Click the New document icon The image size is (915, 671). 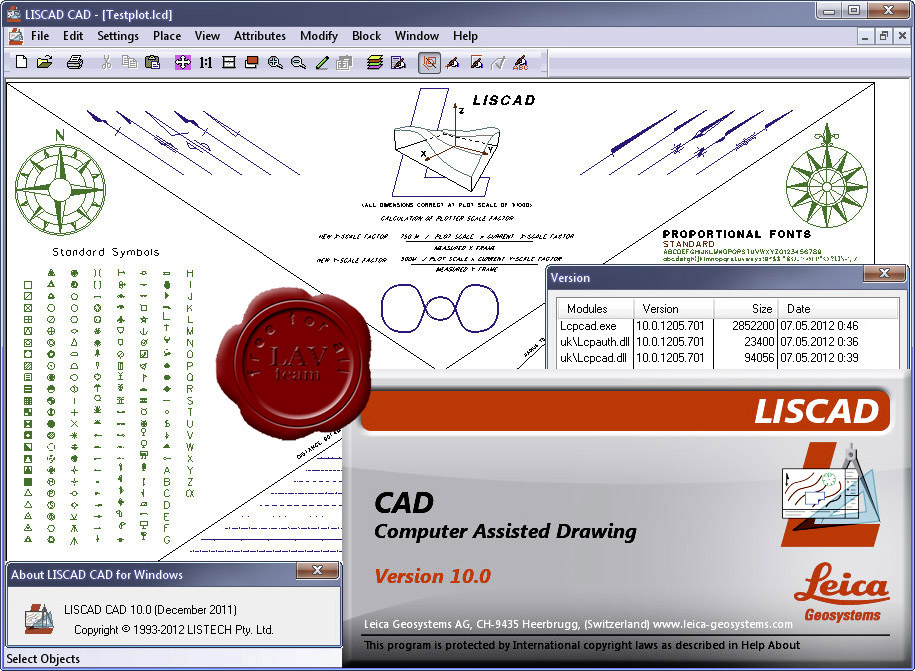tap(22, 62)
